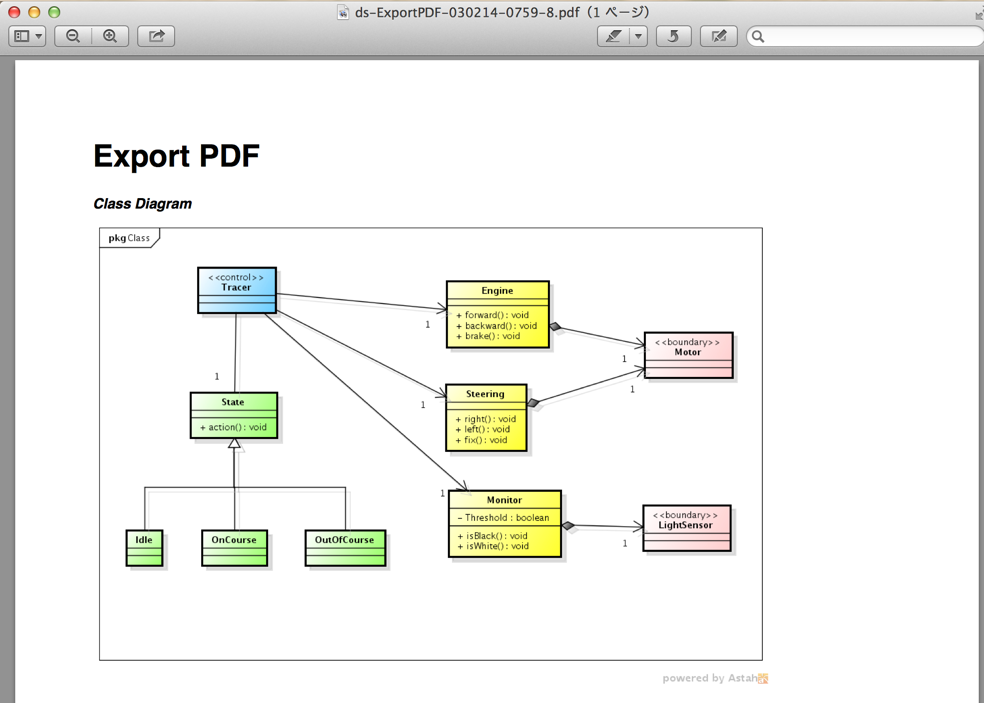Select the State class title
This screenshot has height=703, width=984.
[x=233, y=402]
